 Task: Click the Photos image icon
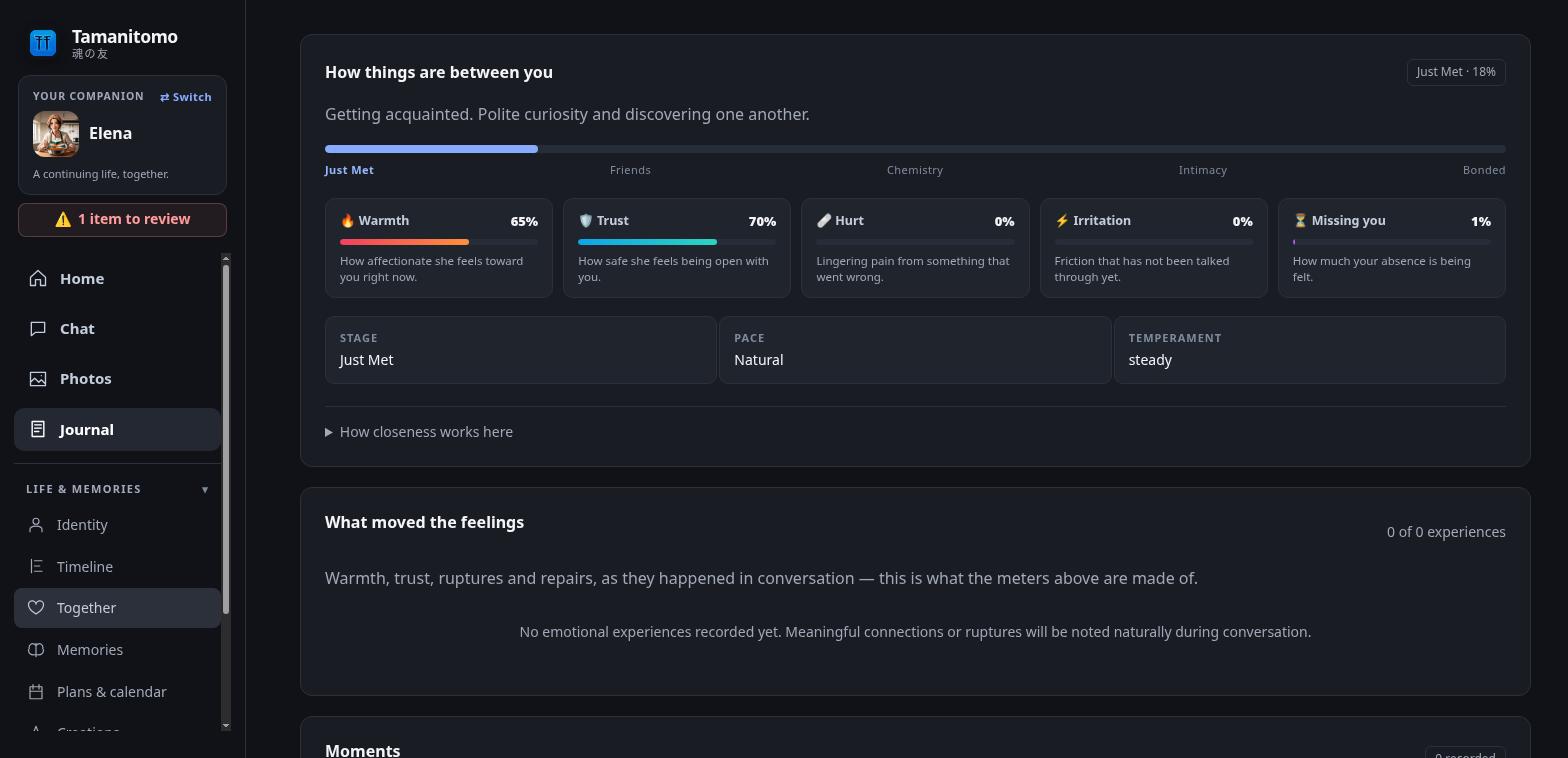[38, 378]
